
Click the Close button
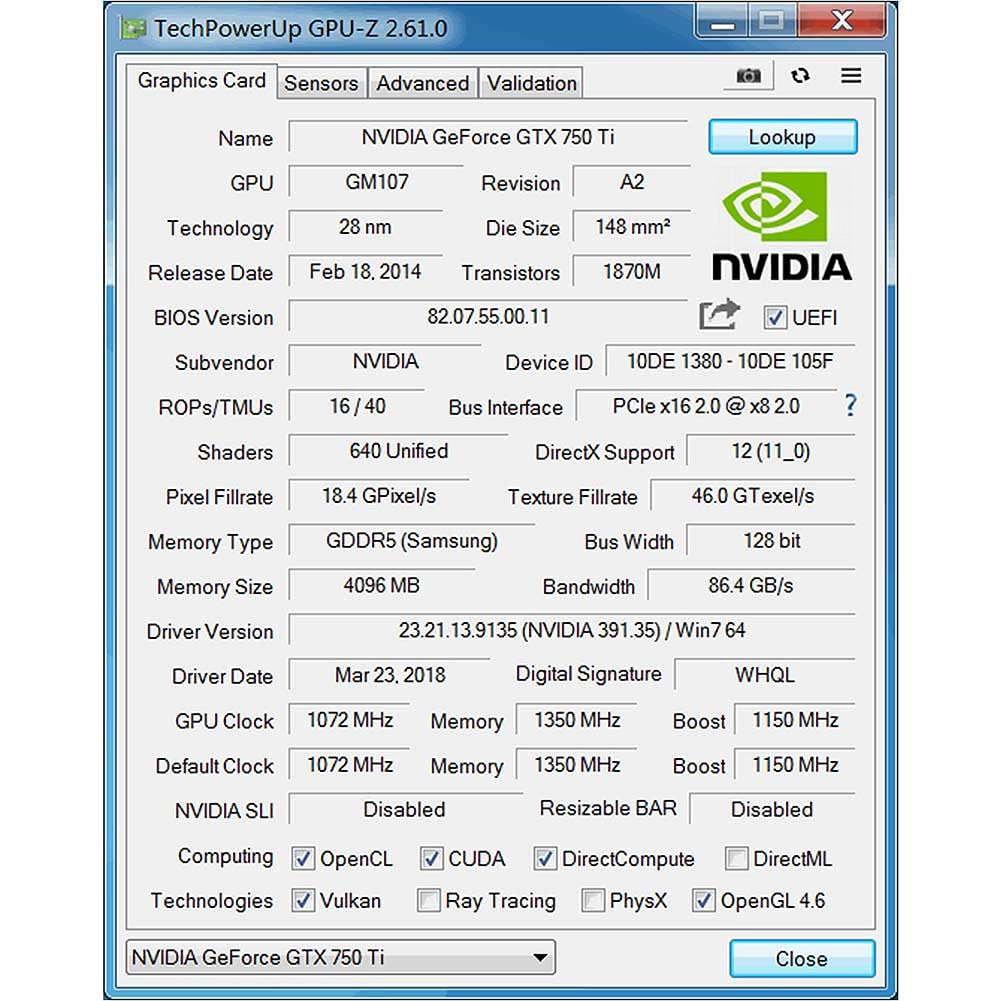click(x=802, y=958)
